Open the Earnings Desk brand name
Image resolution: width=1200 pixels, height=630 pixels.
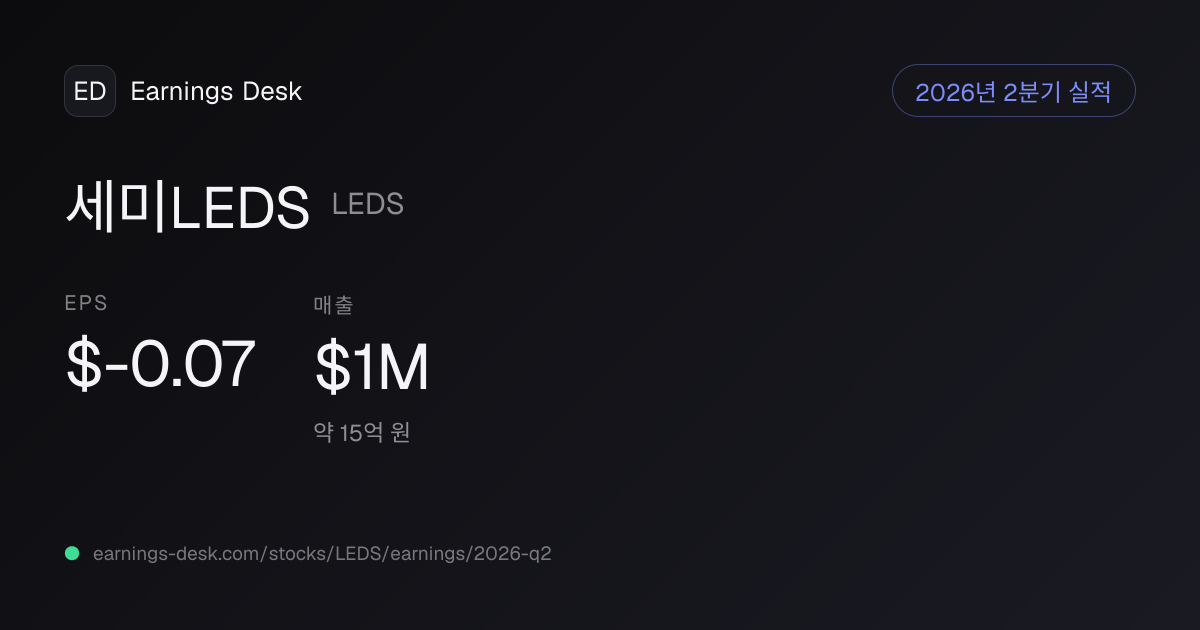coord(216,91)
